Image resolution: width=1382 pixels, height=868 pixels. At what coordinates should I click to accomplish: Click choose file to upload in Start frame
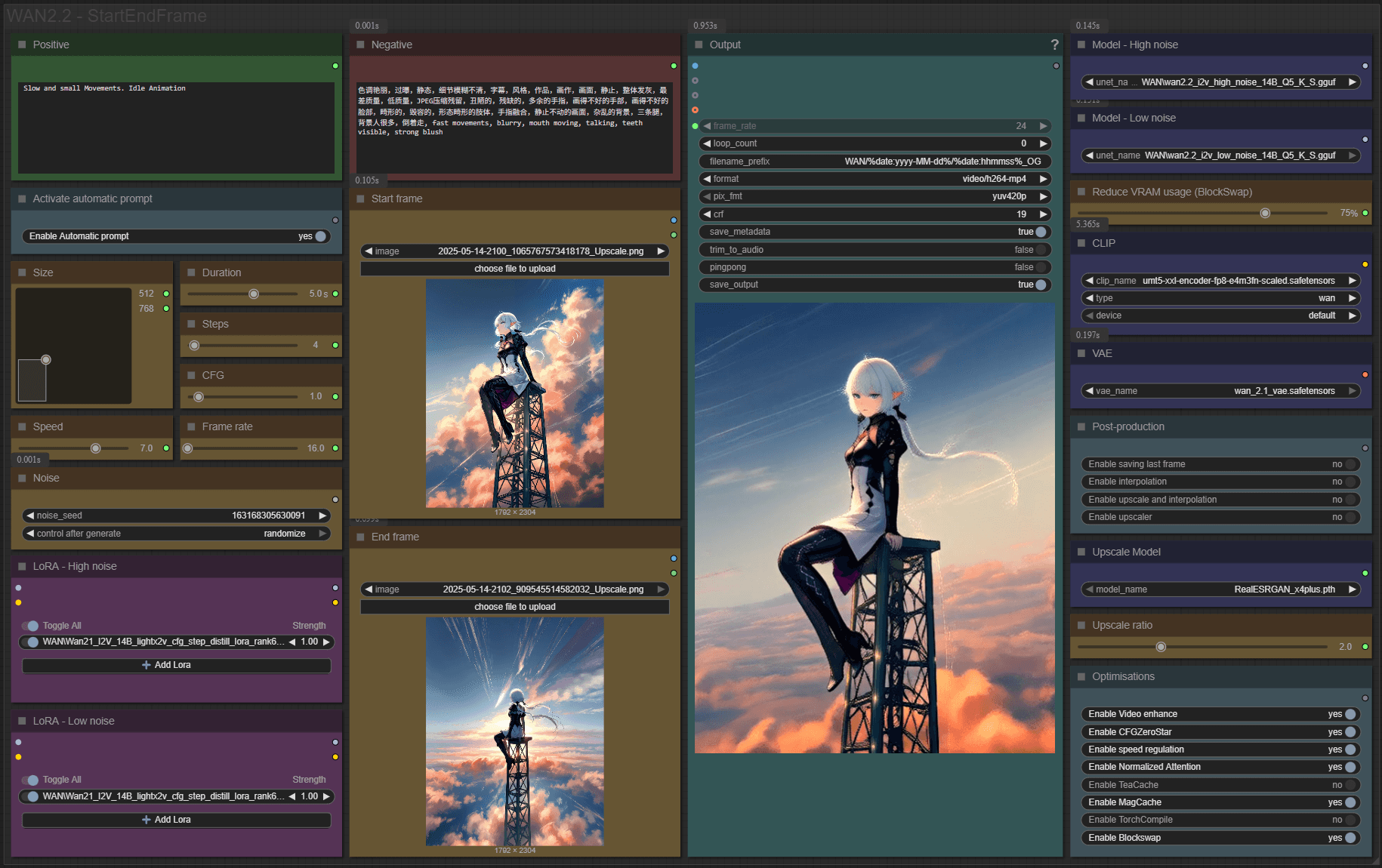point(515,269)
